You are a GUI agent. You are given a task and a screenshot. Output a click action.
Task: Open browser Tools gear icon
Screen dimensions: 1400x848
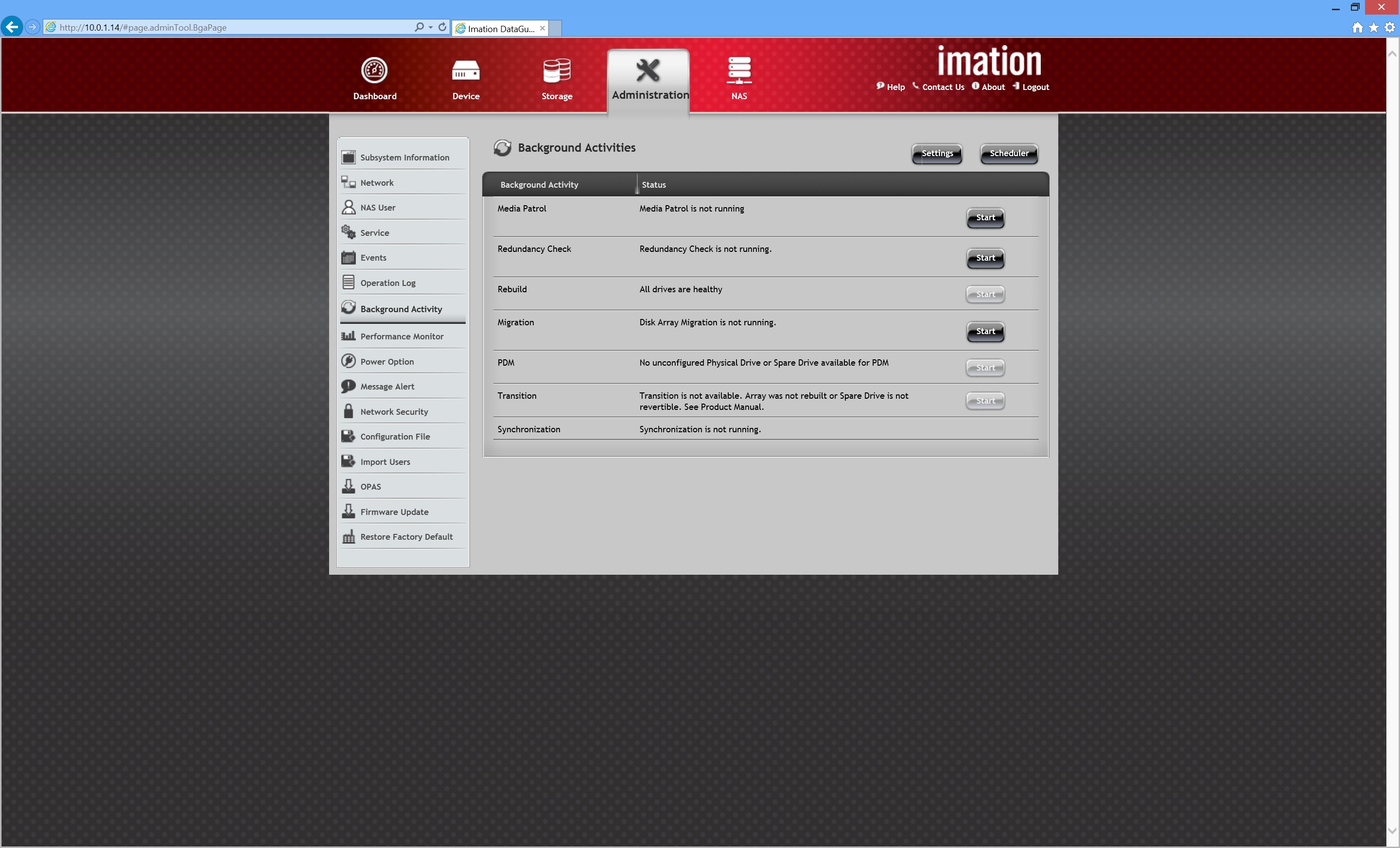[x=1389, y=27]
